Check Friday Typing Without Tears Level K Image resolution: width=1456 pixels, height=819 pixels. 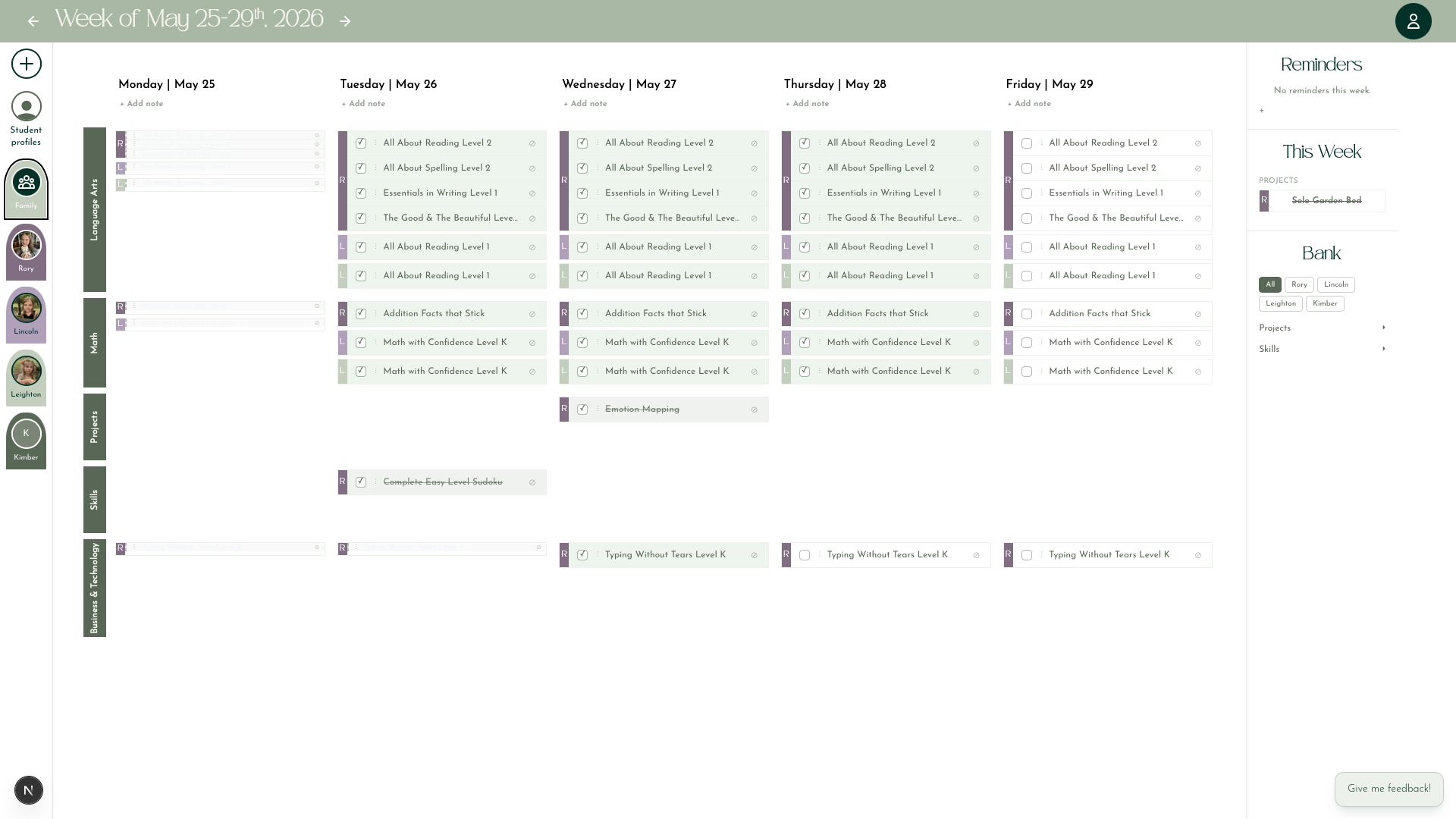[1027, 555]
